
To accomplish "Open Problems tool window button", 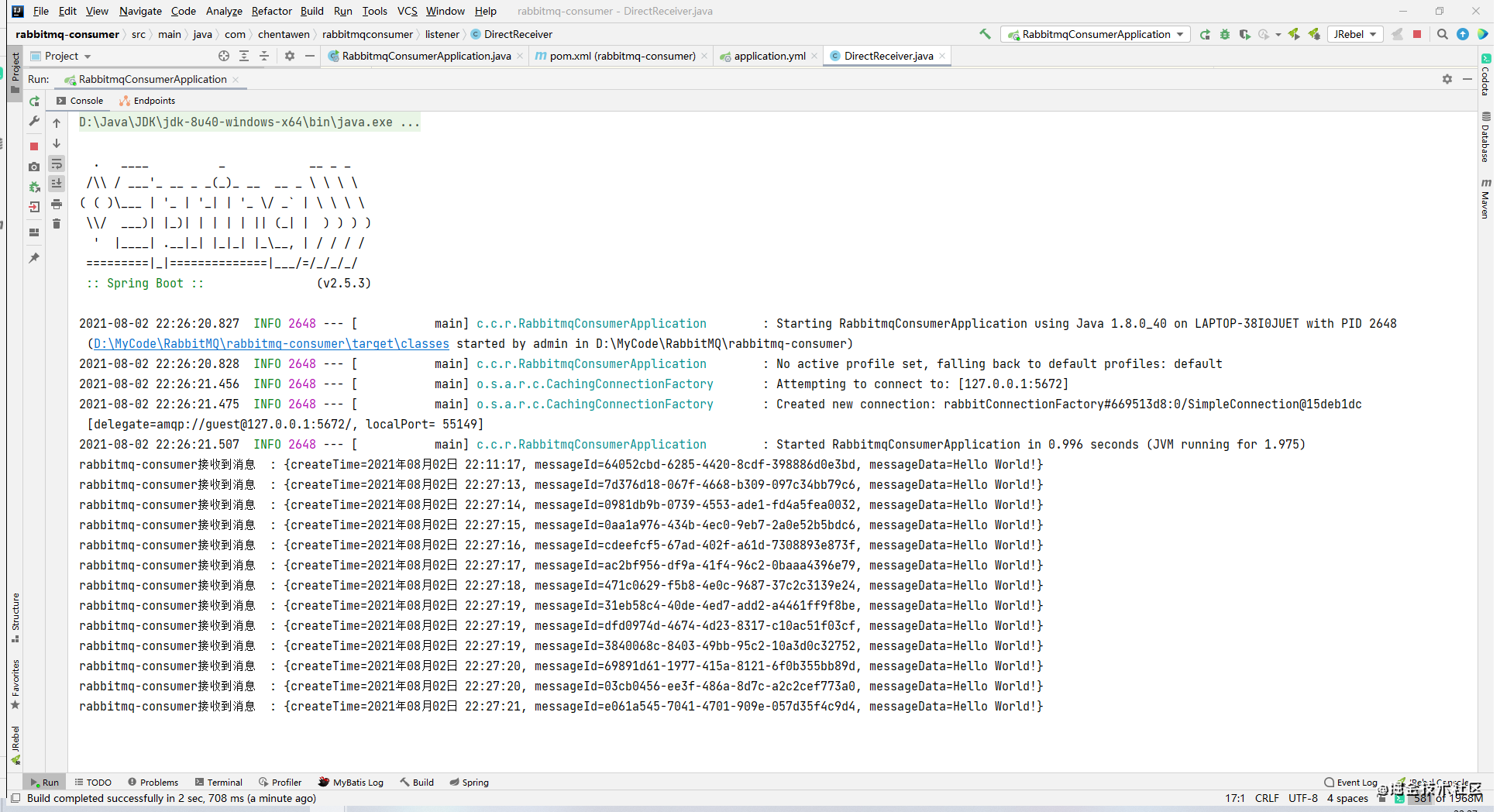I will tap(153, 782).
